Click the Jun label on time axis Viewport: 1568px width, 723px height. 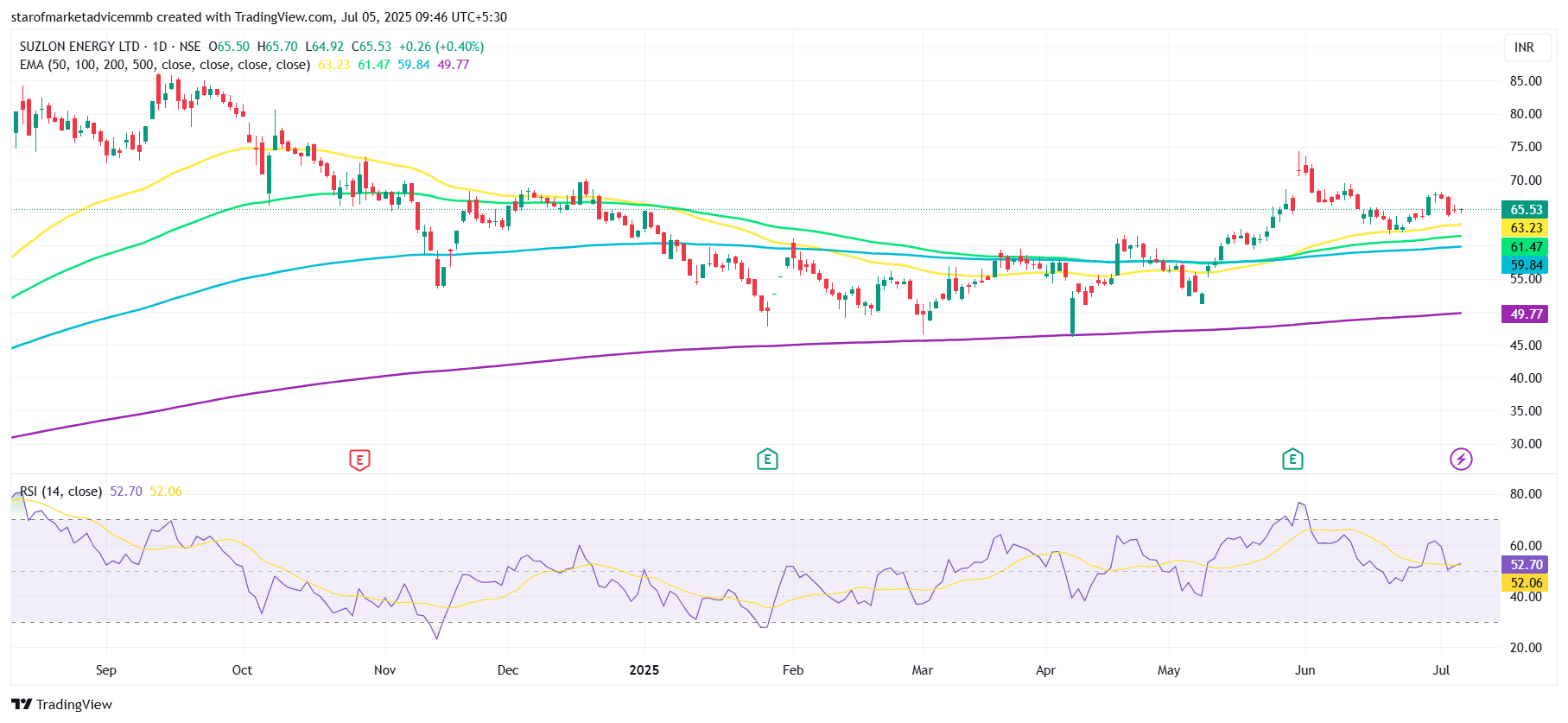[1305, 670]
